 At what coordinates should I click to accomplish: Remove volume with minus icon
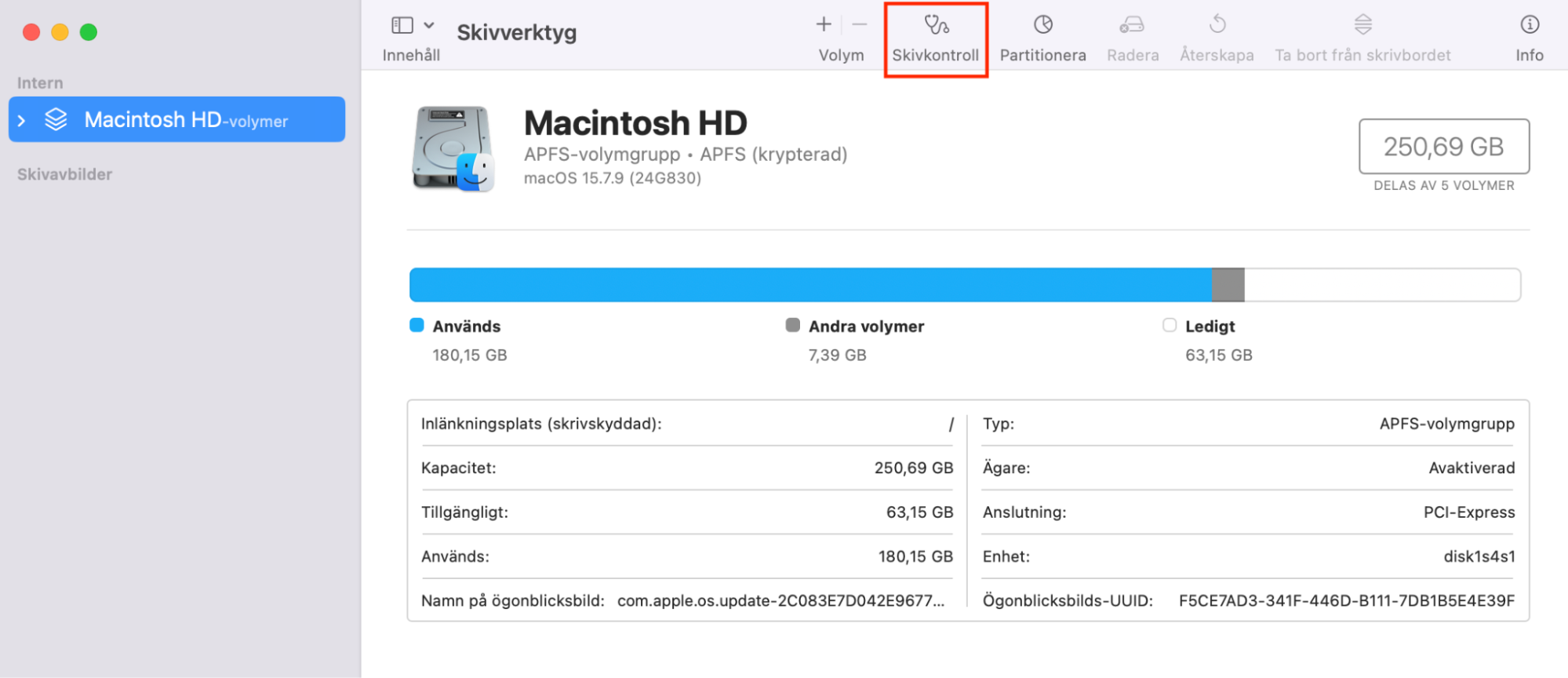pos(860,24)
